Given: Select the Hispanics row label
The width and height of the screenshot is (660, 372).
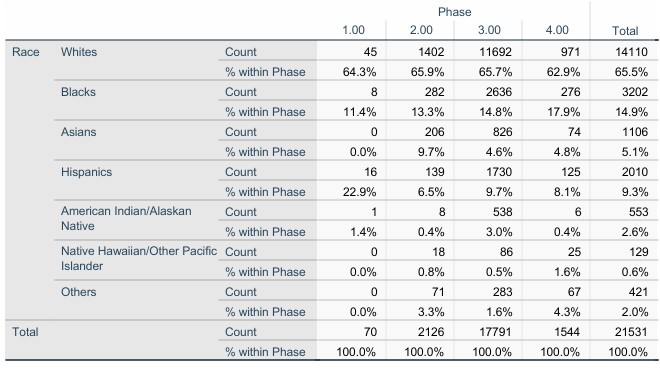Looking at the screenshot, I should (x=86, y=172).
